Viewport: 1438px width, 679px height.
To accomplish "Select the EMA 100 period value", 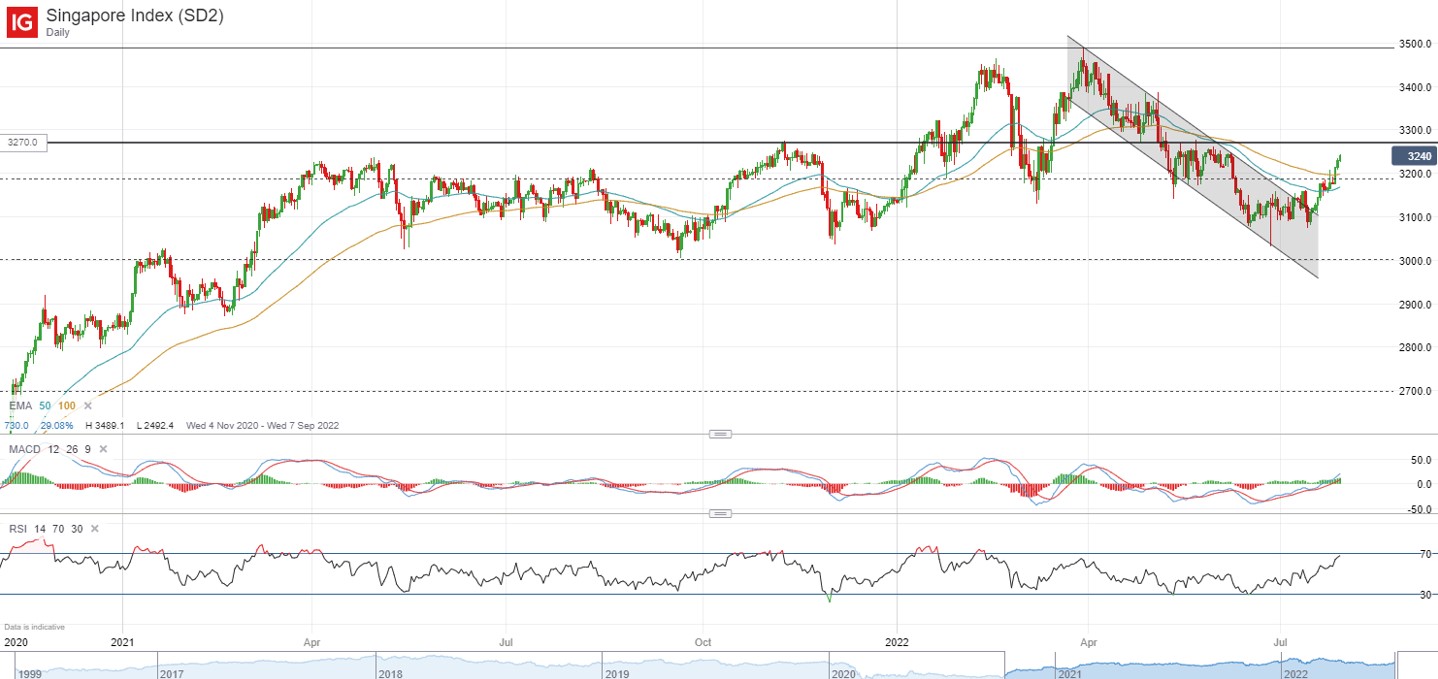I will 67,405.
